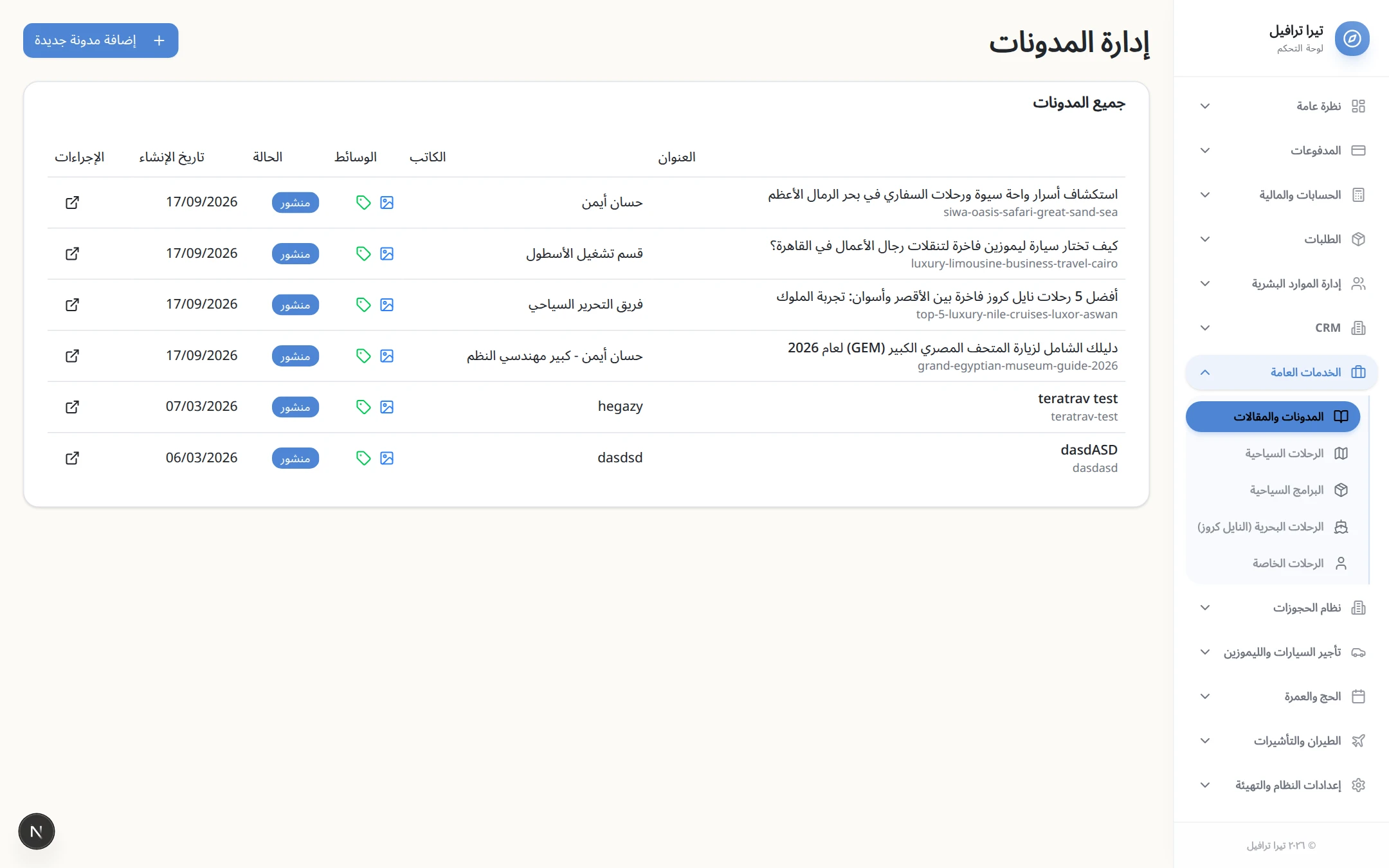Click image media icon in luxury-limousine row

386,253
